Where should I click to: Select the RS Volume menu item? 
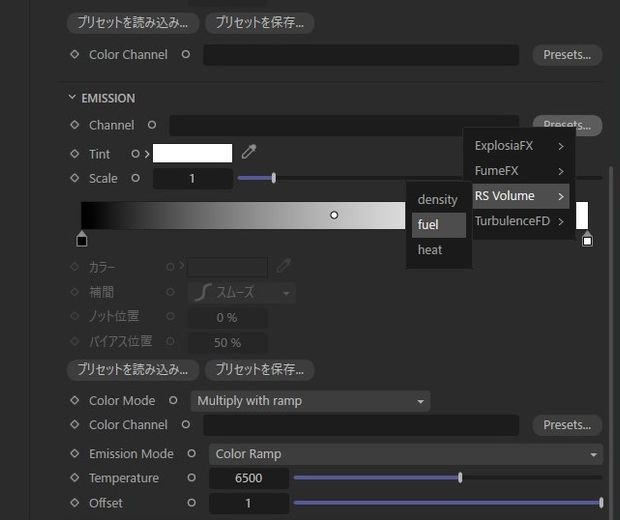(x=520, y=196)
